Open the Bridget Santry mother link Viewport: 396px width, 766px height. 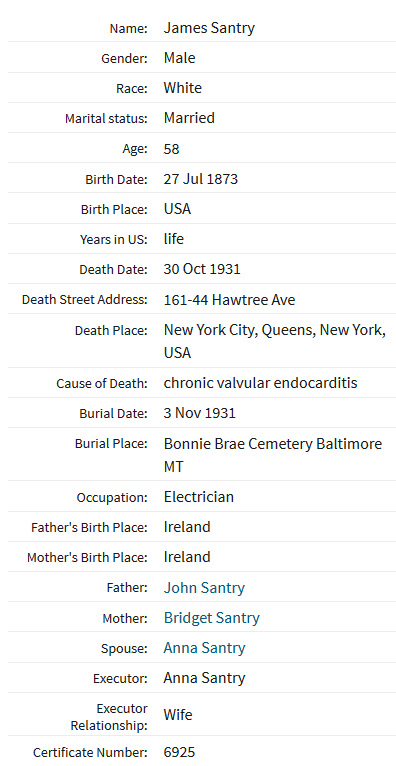tap(211, 618)
